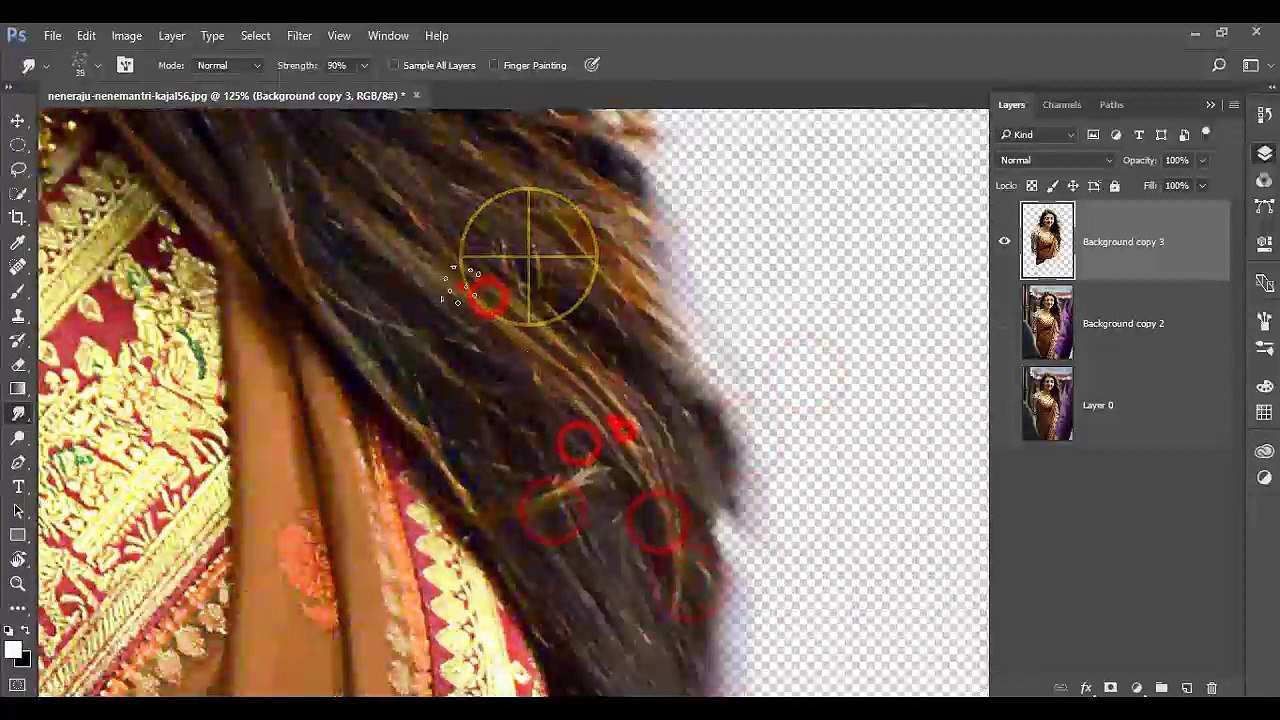Select the Lasso tool
This screenshot has width=1280, height=720.
click(x=18, y=169)
